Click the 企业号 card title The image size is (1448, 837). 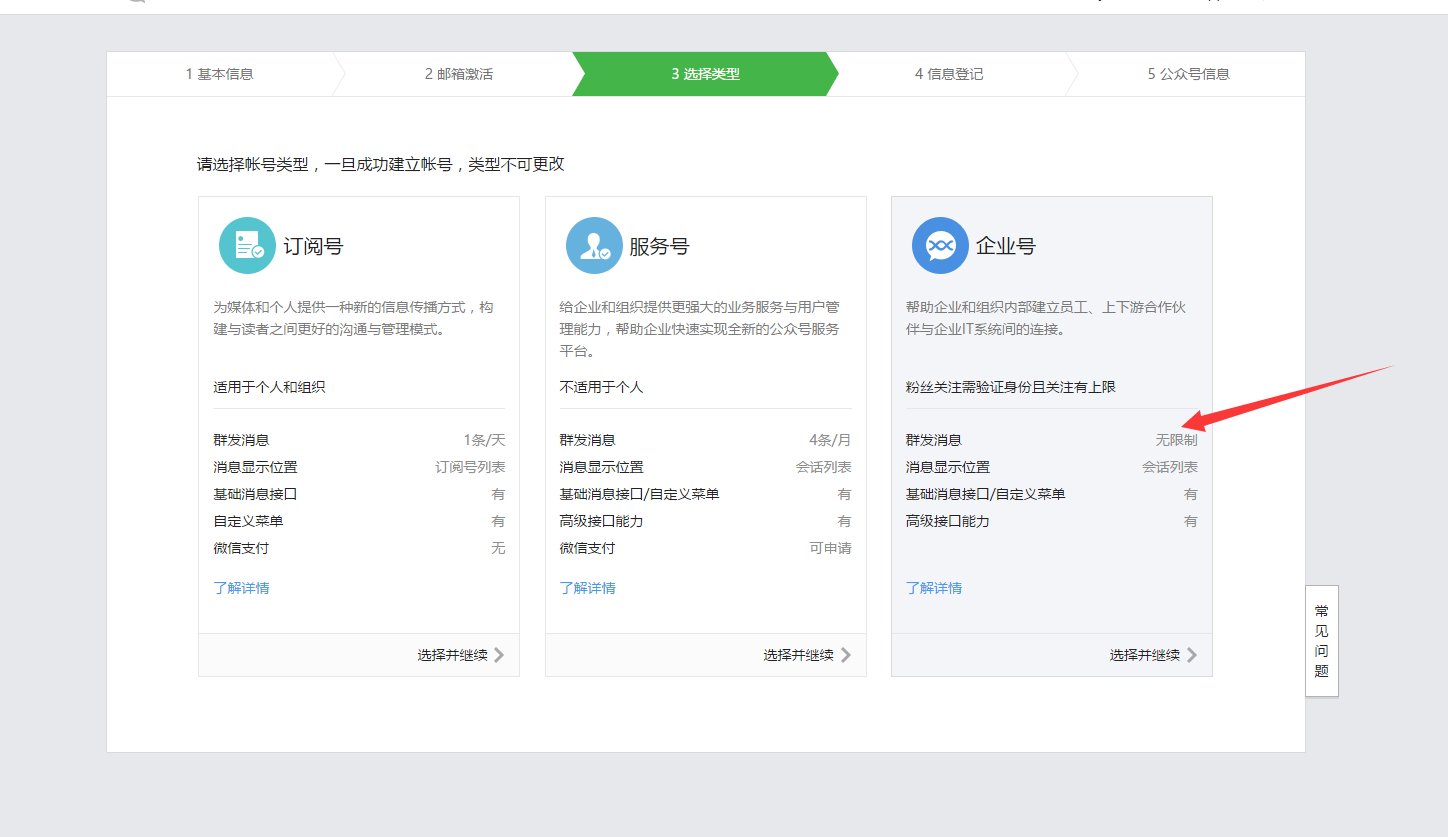tap(1006, 246)
